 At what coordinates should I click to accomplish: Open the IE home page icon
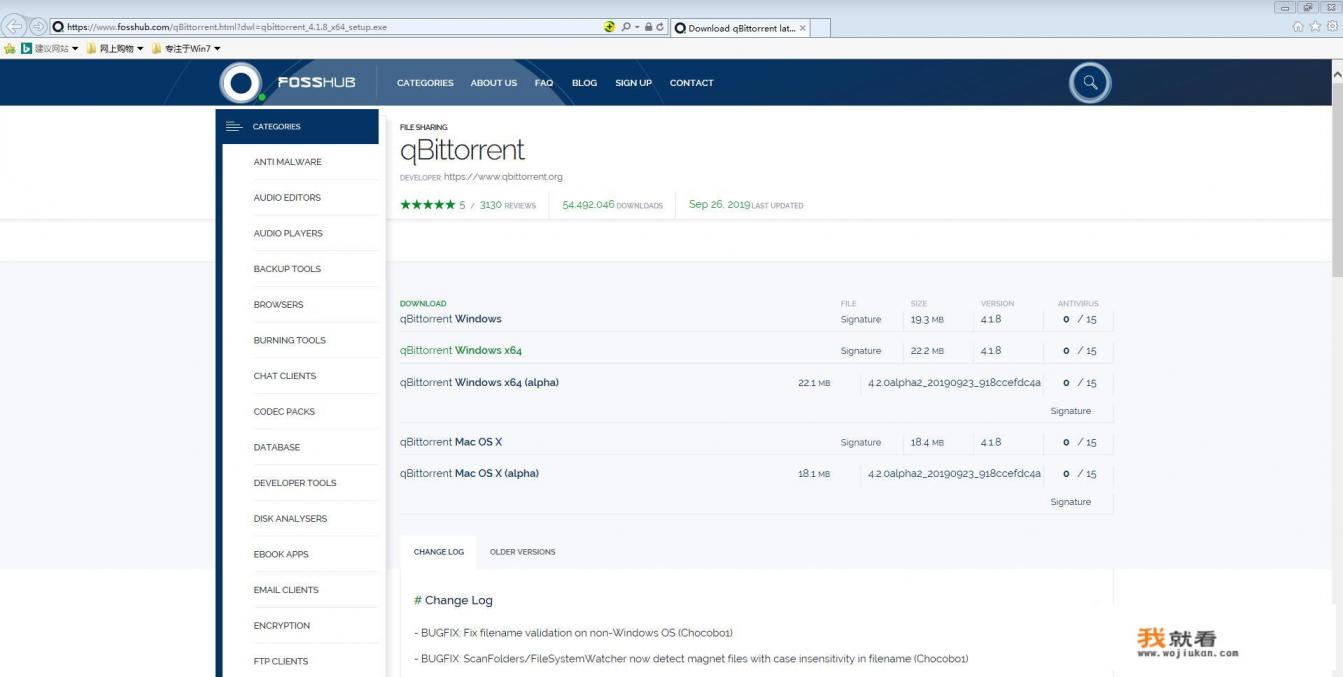pyautogui.click(x=1297, y=27)
